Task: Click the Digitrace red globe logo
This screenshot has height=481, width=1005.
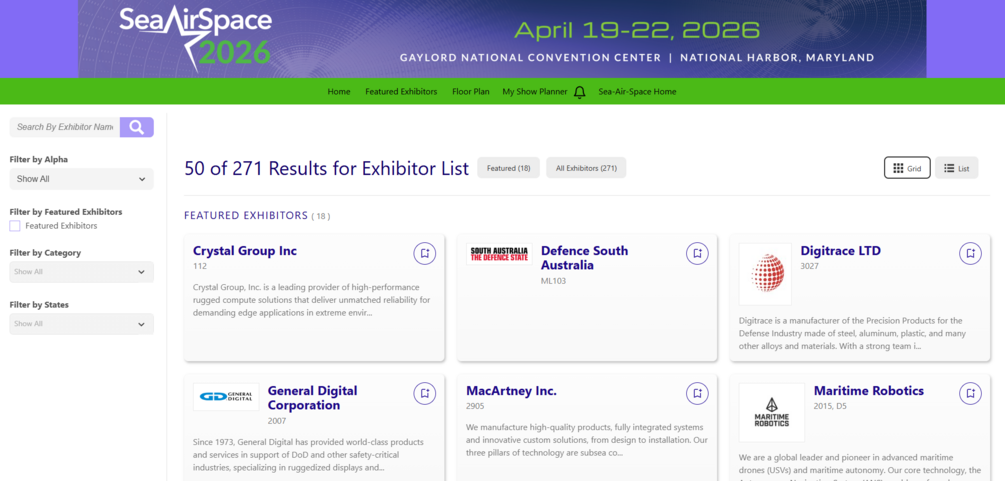Action: coord(765,274)
